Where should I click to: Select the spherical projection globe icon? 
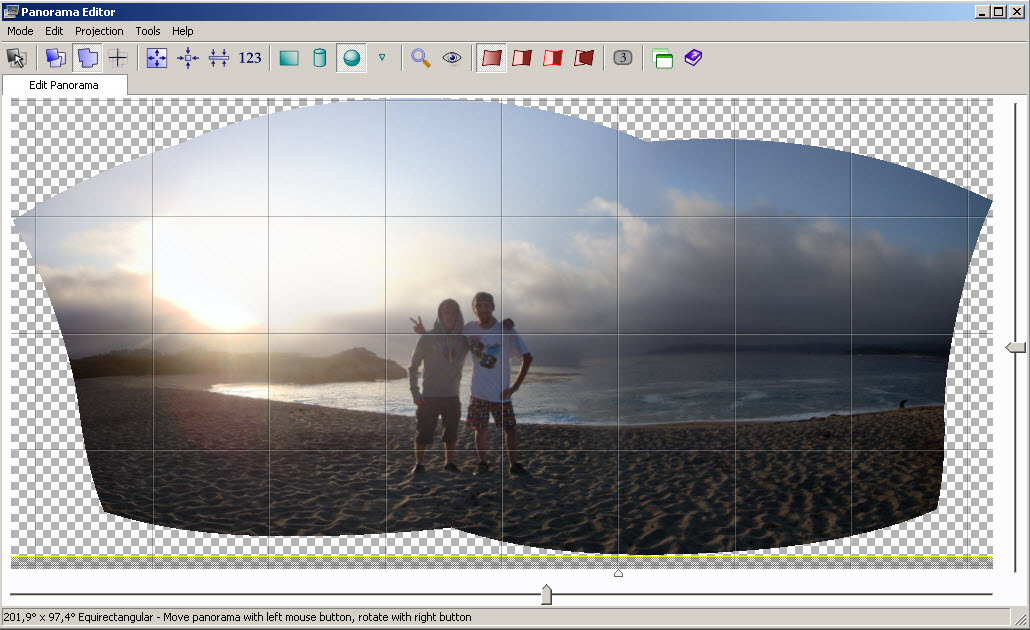coord(351,58)
